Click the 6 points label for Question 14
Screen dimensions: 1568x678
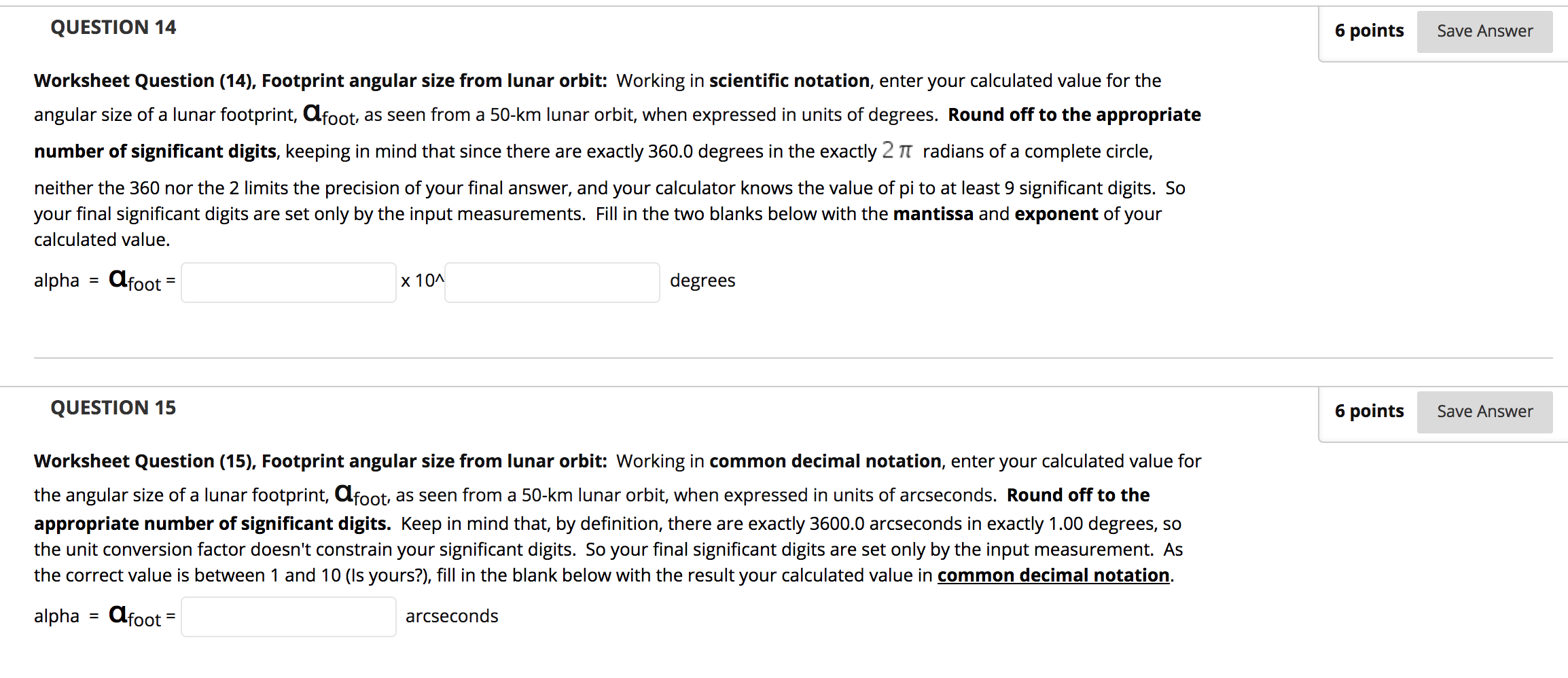tap(1369, 31)
